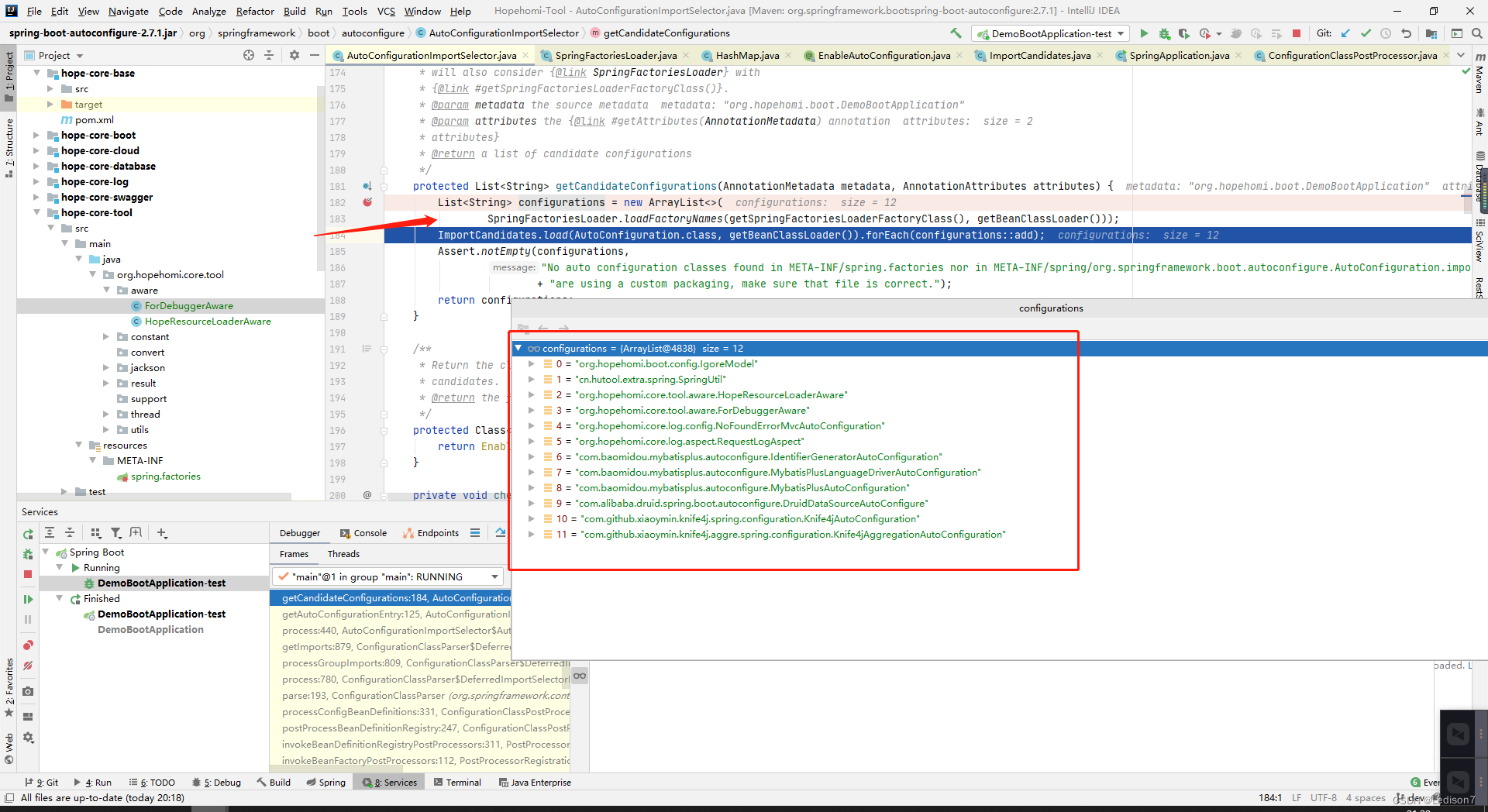Toggle Mute Breakpoints icon in the Services sidebar
1488x812 pixels.
click(x=28, y=666)
